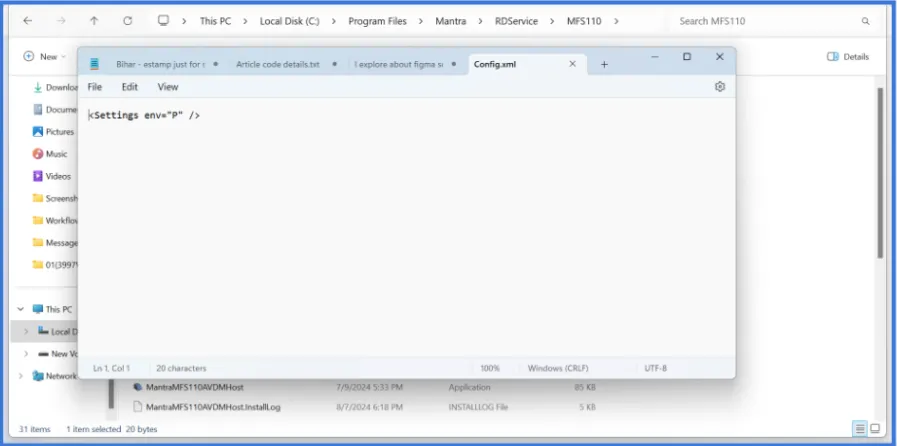Open the Notepad Edit menu
This screenshot has height=446, width=897.
click(x=130, y=87)
